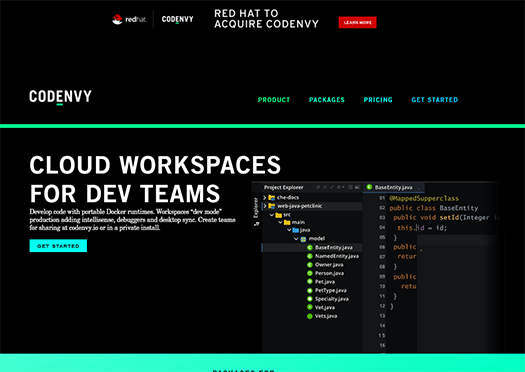The image size is (525, 372).
Task: Select the BaseEntity.java editor tab
Action: [394, 187]
